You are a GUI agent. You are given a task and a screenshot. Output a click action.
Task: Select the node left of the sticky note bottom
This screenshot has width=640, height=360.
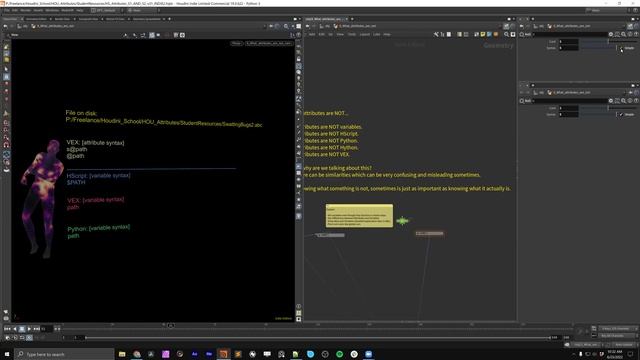coord(330,235)
